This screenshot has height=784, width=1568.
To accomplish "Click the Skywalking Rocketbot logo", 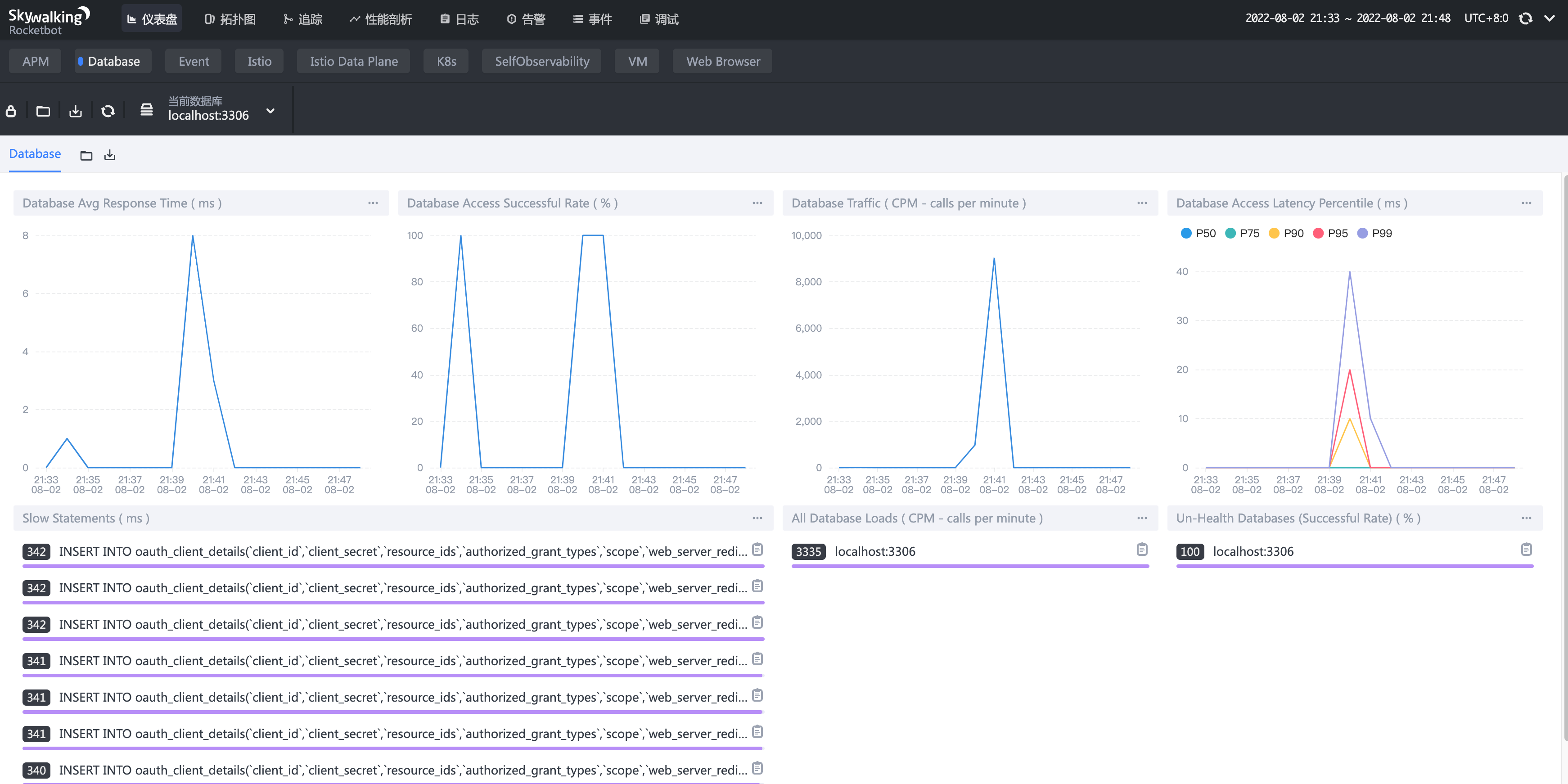I will 50,20.
